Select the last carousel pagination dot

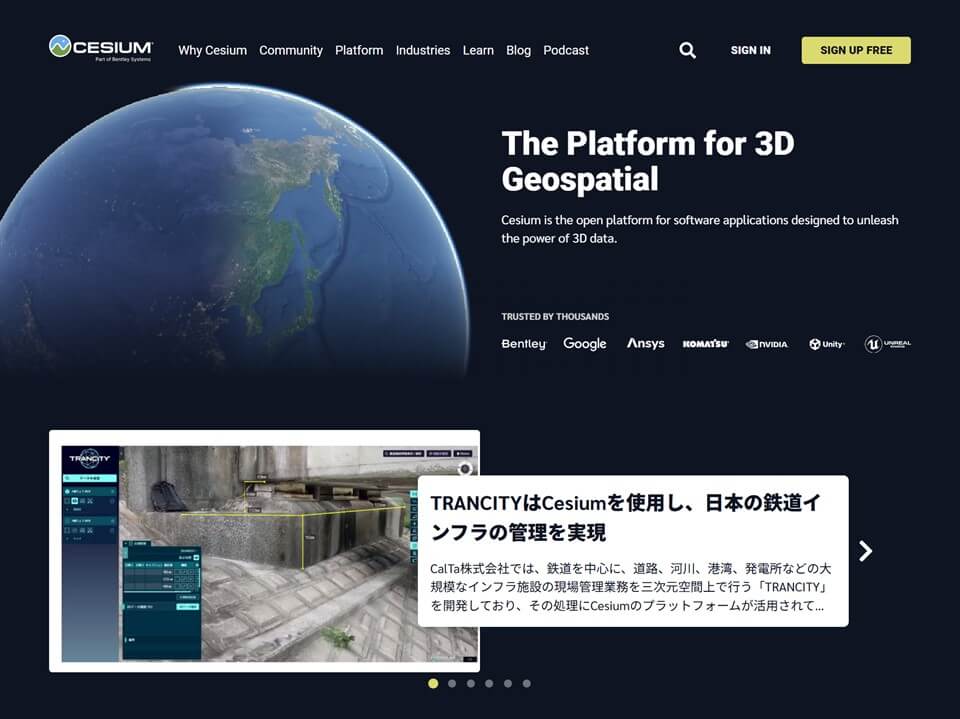pos(527,684)
